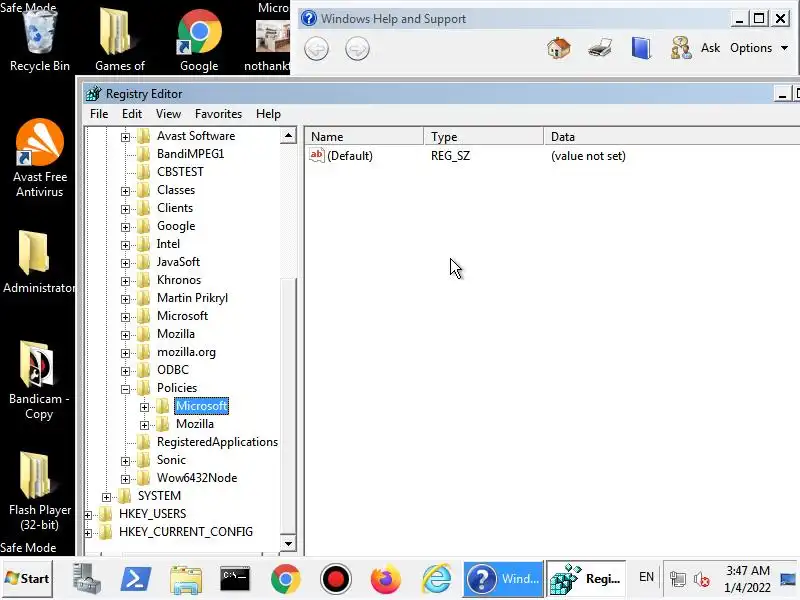Go back in Windows Help and Support
Image resolution: width=800 pixels, height=600 pixels.
click(316, 49)
